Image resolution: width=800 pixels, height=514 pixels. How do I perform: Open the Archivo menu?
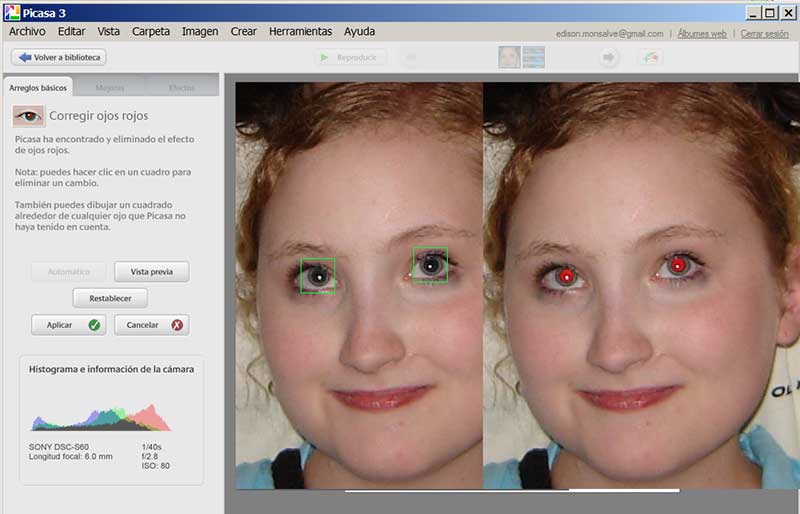(x=27, y=31)
